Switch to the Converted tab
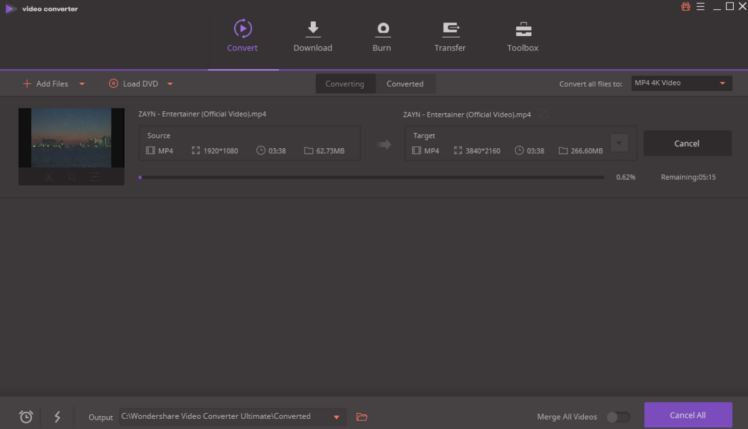 coord(405,84)
